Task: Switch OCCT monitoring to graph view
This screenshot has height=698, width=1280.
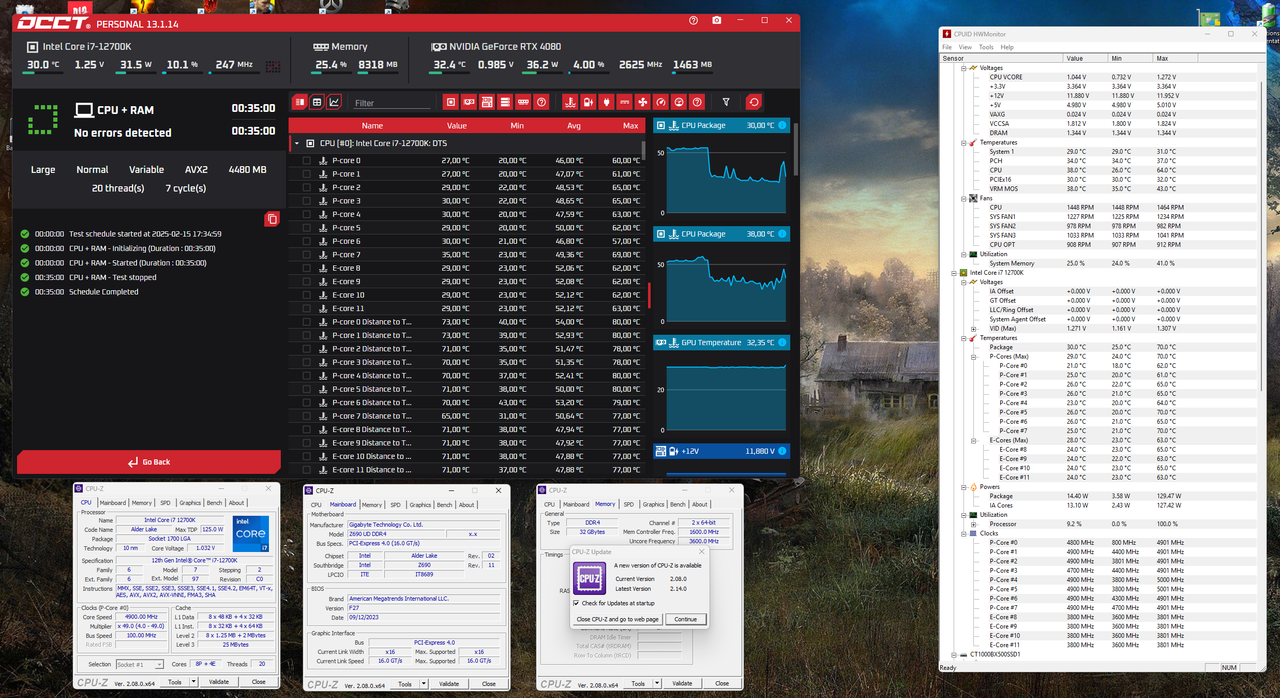Action: click(x=334, y=102)
